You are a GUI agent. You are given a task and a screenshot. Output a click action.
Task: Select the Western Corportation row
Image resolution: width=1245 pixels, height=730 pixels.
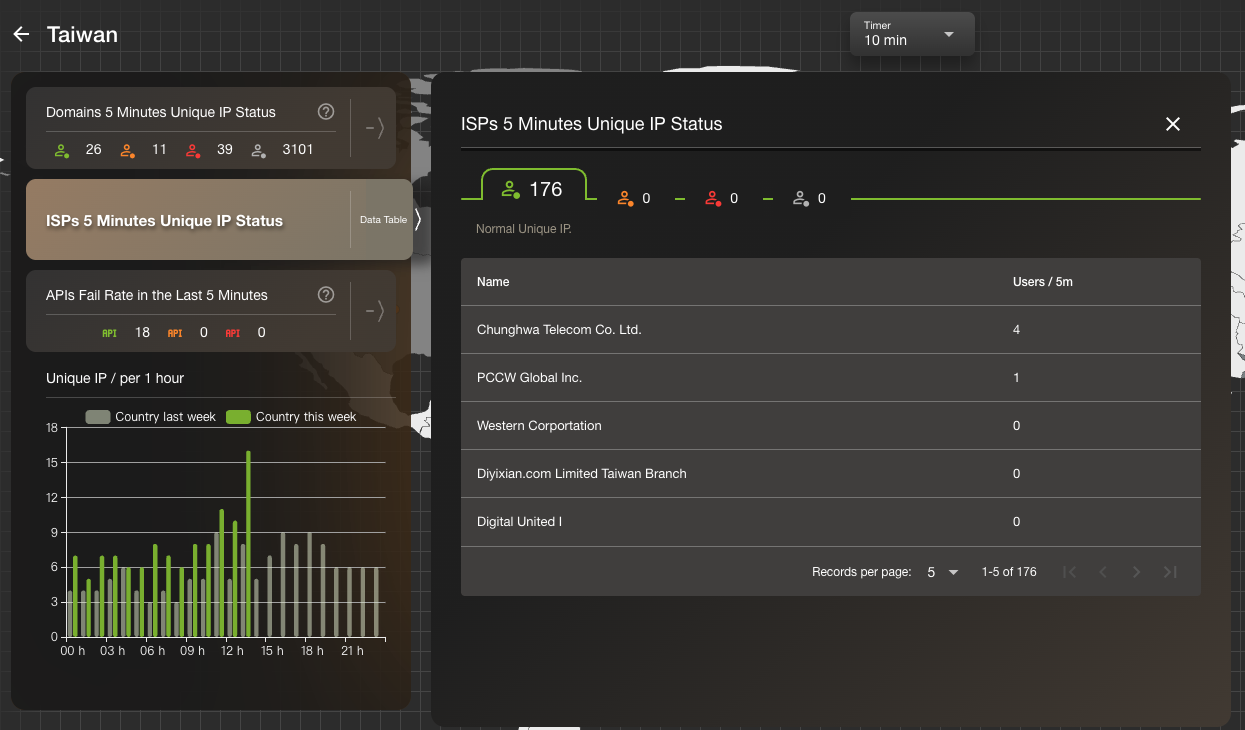[831, 426]
